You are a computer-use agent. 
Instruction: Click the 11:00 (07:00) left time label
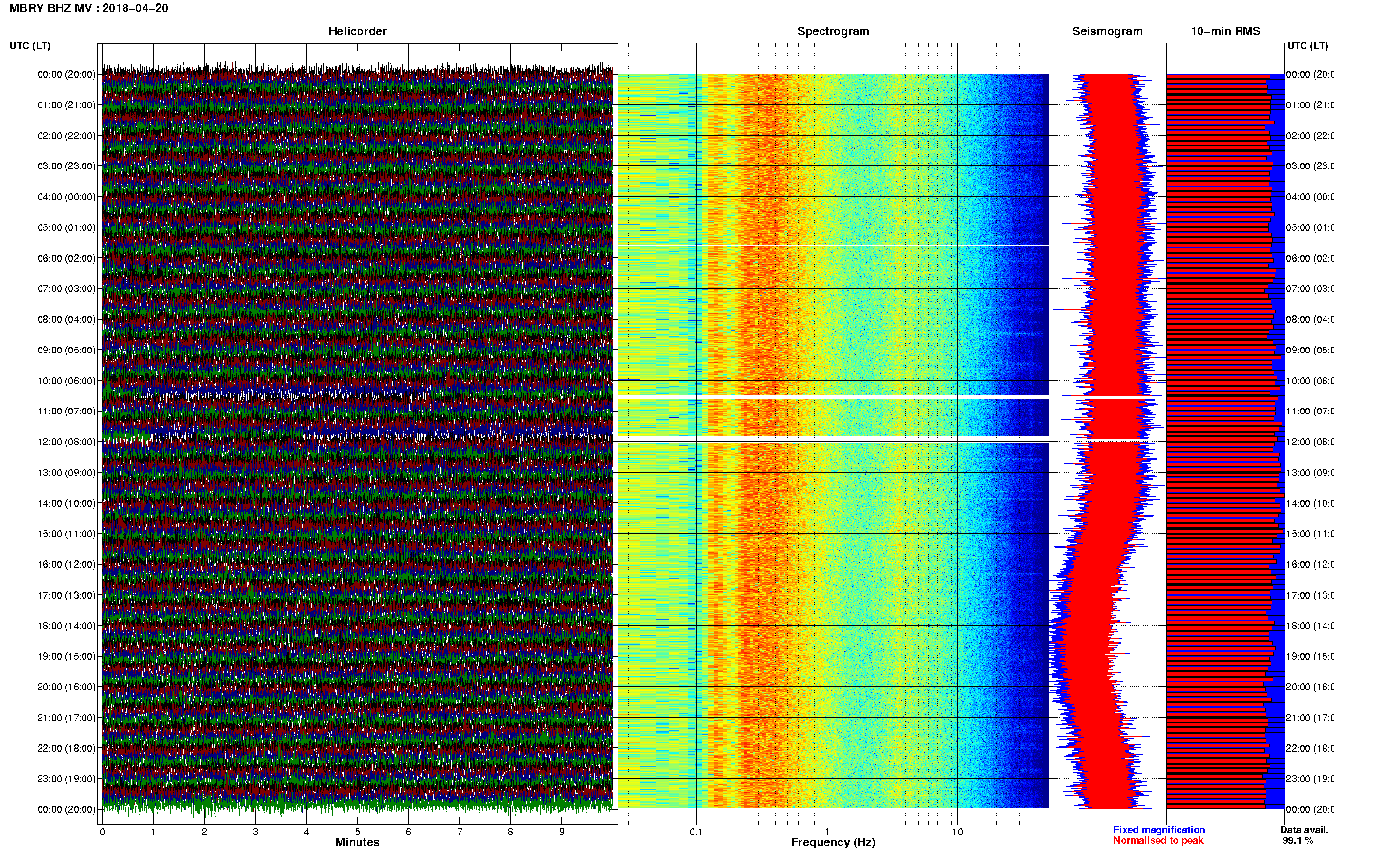click(66, 411)
